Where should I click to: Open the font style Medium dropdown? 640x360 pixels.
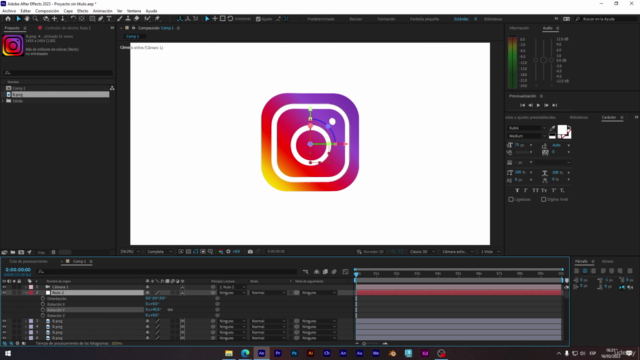(x=527, y=136)
